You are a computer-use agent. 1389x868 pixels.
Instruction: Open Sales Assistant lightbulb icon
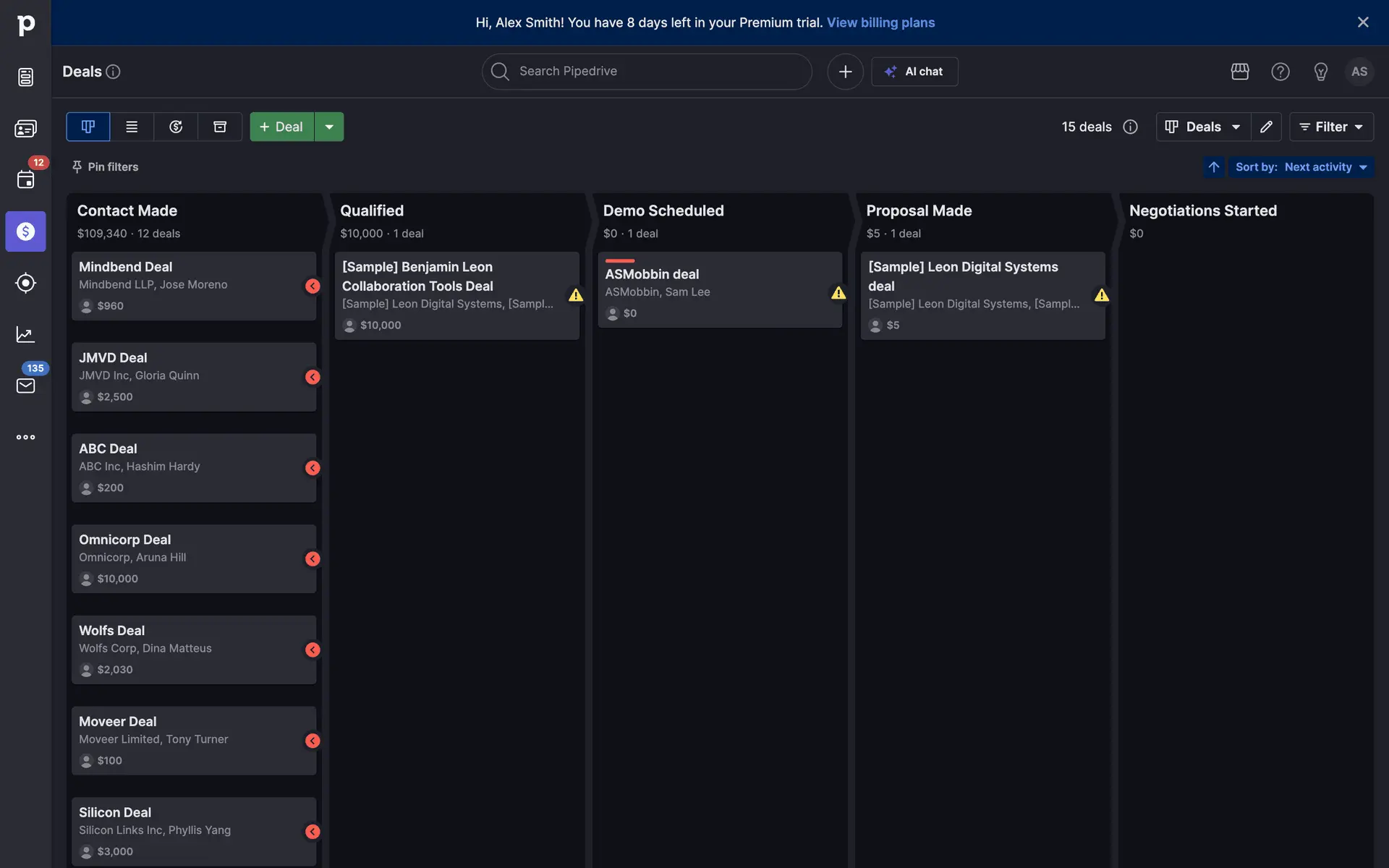tap(1320, 72)
